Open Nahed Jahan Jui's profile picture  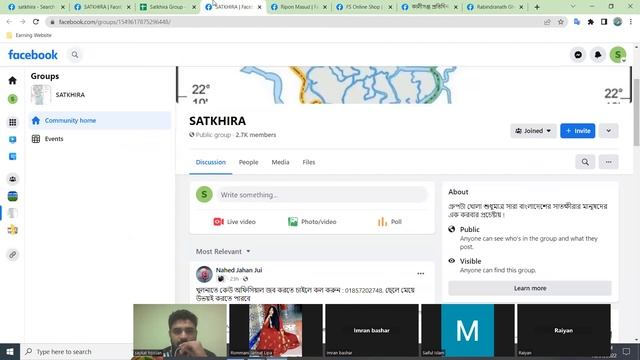pyautogui.click(x=204, y=274)
